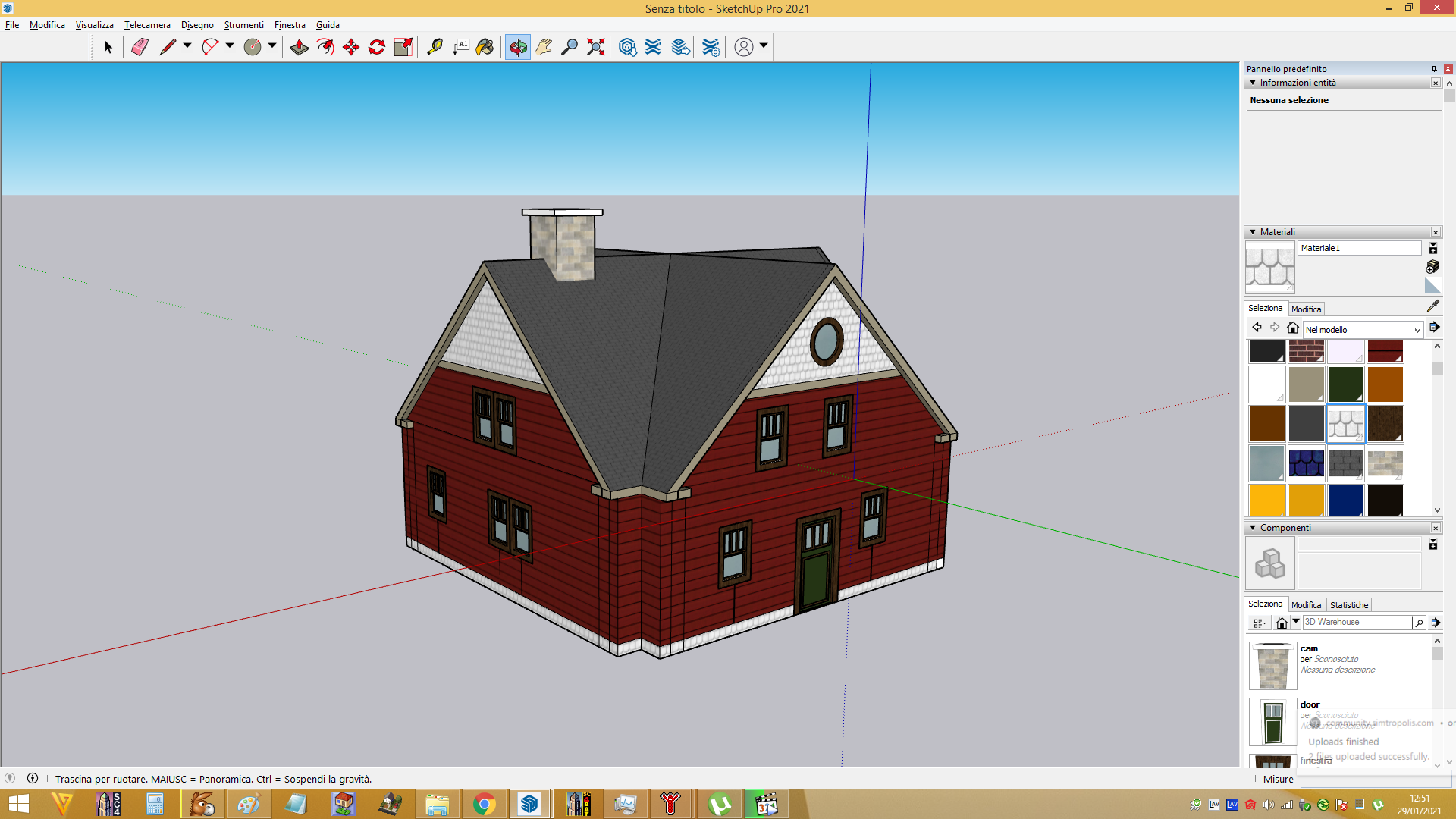Select the Paint Bucket tool
1456x819 pixels.
[x=485, y=47]
